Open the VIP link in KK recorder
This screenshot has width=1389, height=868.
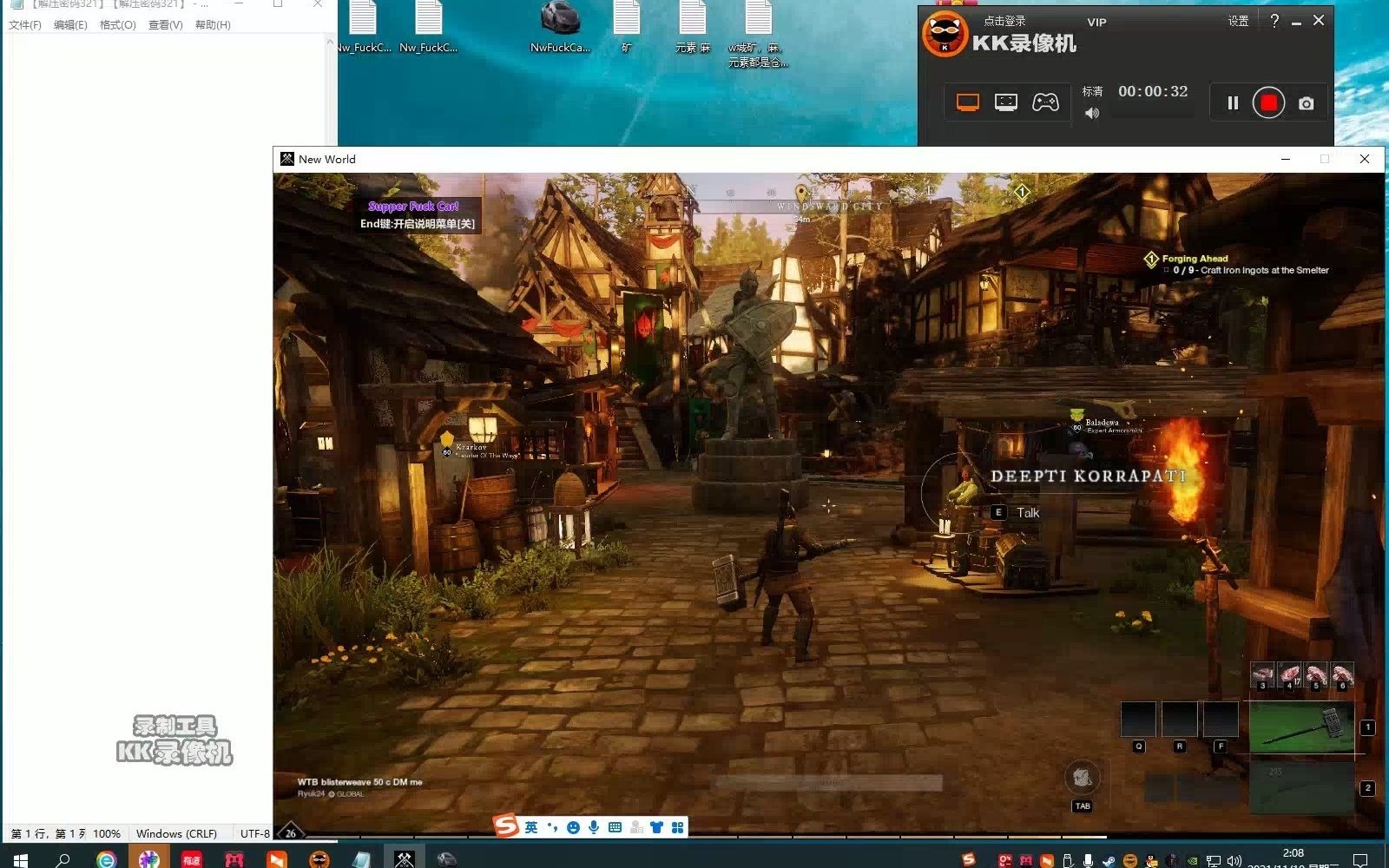[1096, 22]
